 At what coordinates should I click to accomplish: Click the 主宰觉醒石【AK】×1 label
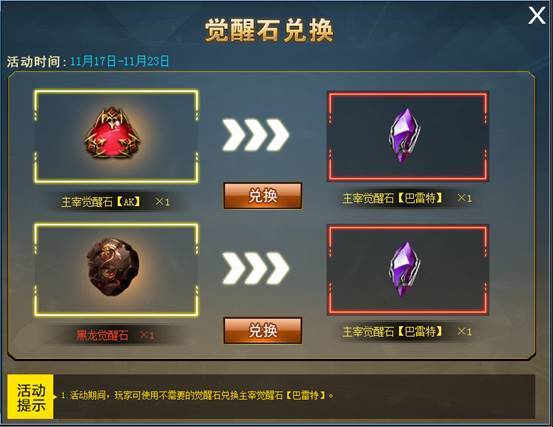[x=116, y=202]
